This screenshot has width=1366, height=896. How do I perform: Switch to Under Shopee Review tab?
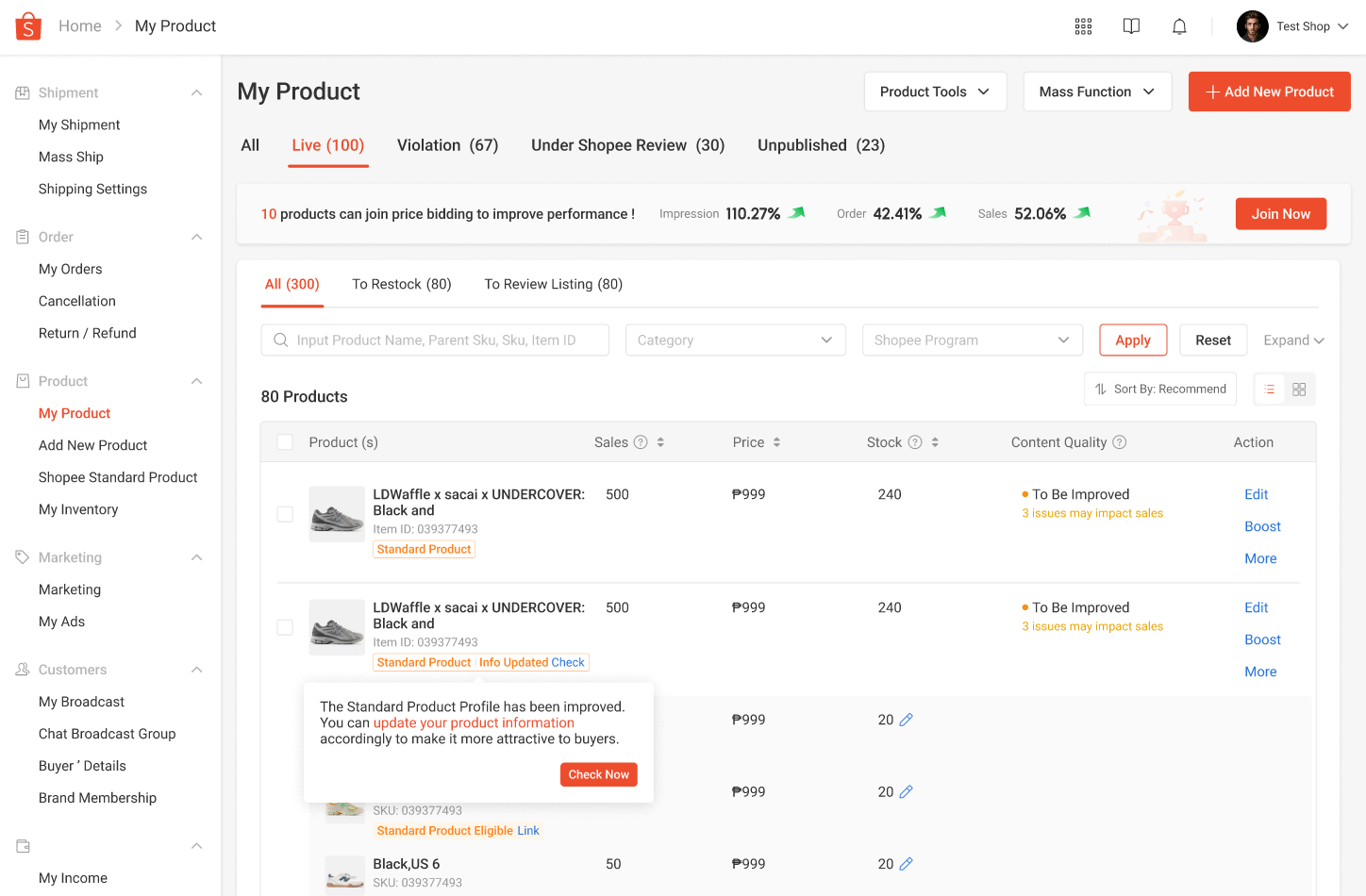pyautogui.click(x=628, y=145)
